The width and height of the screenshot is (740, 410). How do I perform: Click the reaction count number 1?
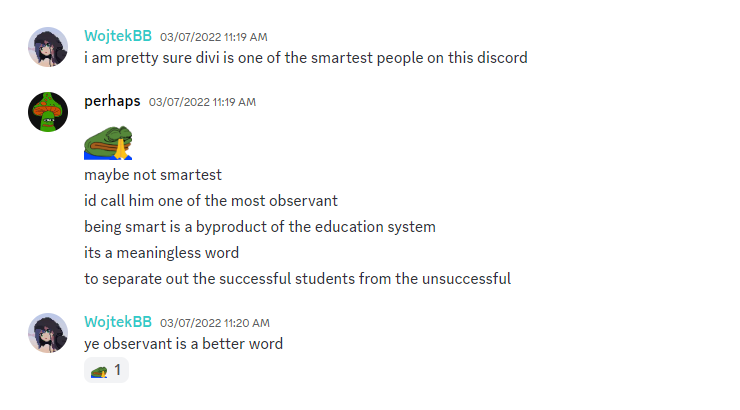coord(118,371)
